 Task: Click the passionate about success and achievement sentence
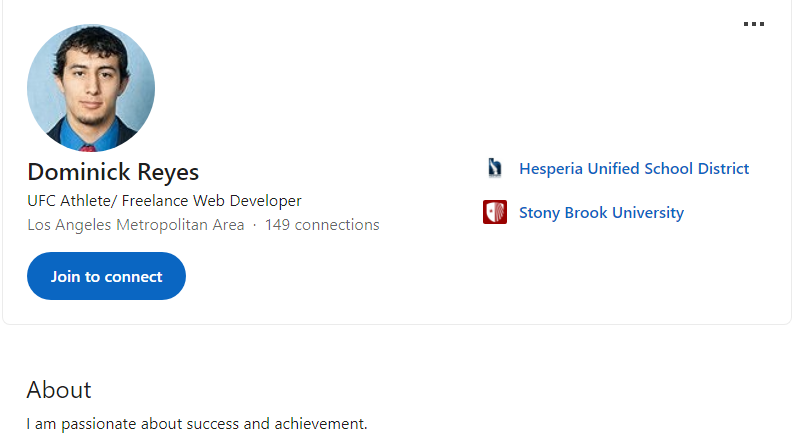tap(197, 424)
